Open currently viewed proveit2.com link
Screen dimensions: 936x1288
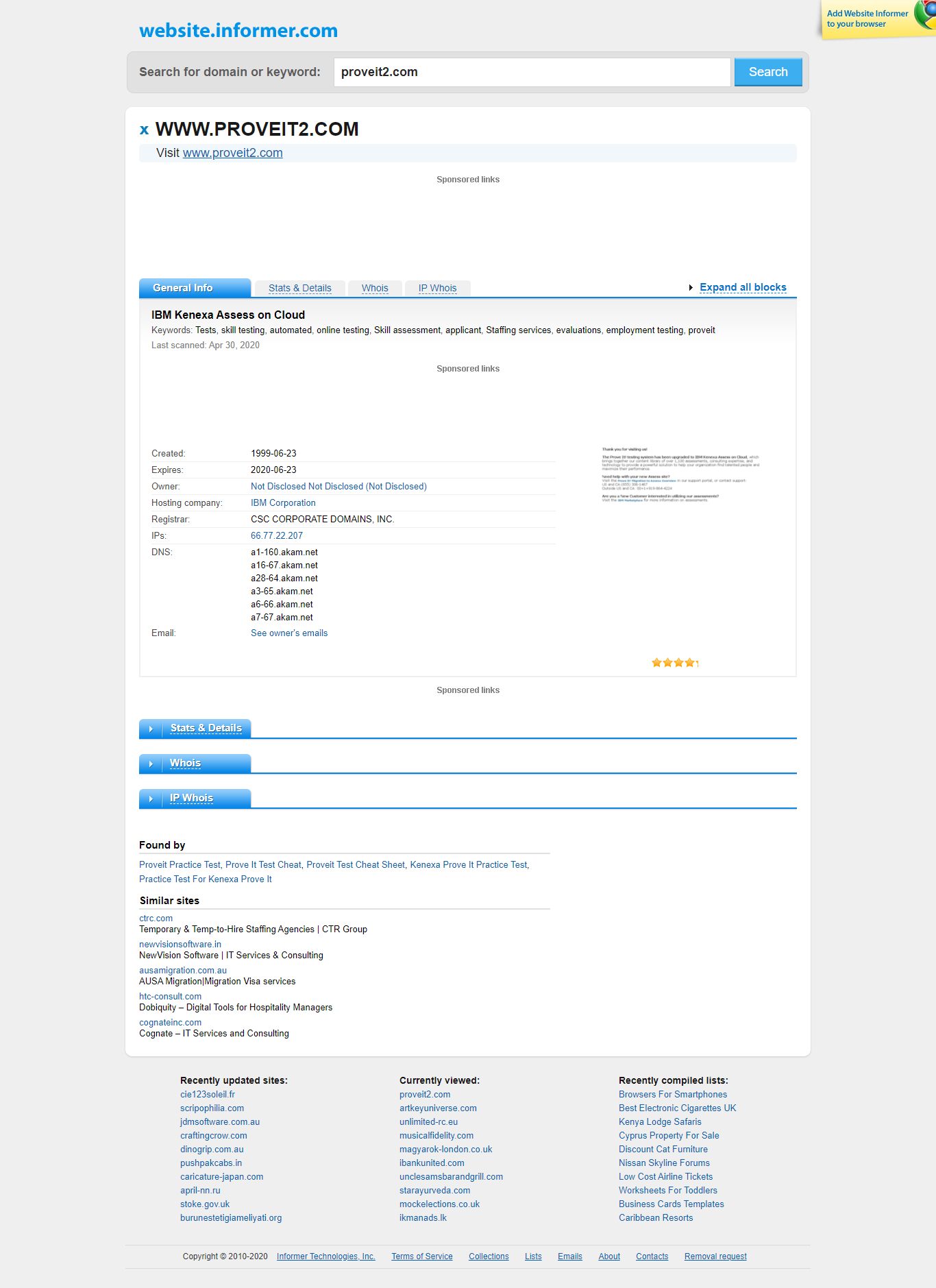point(425,1095)
